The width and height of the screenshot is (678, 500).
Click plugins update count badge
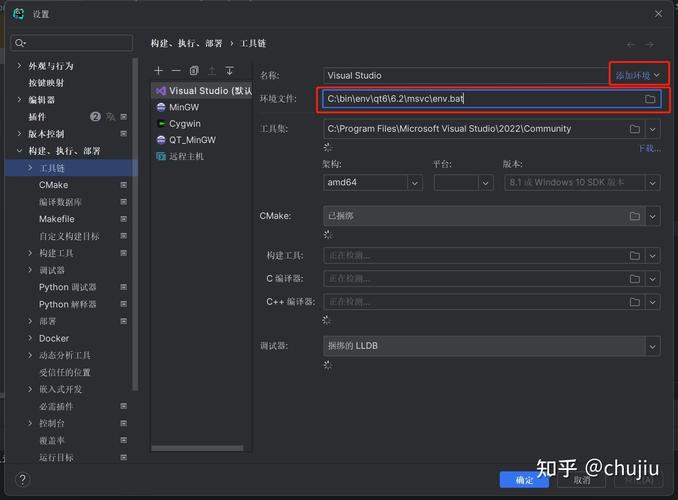[x=95, y=116]
